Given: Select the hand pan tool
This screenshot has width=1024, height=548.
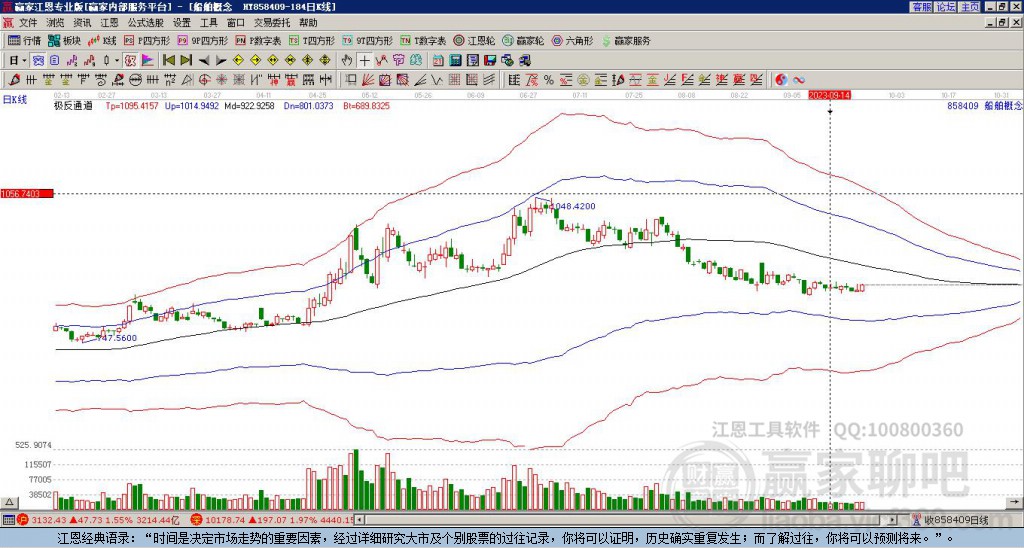Looking at the screenshot, I should click(347, 61).
